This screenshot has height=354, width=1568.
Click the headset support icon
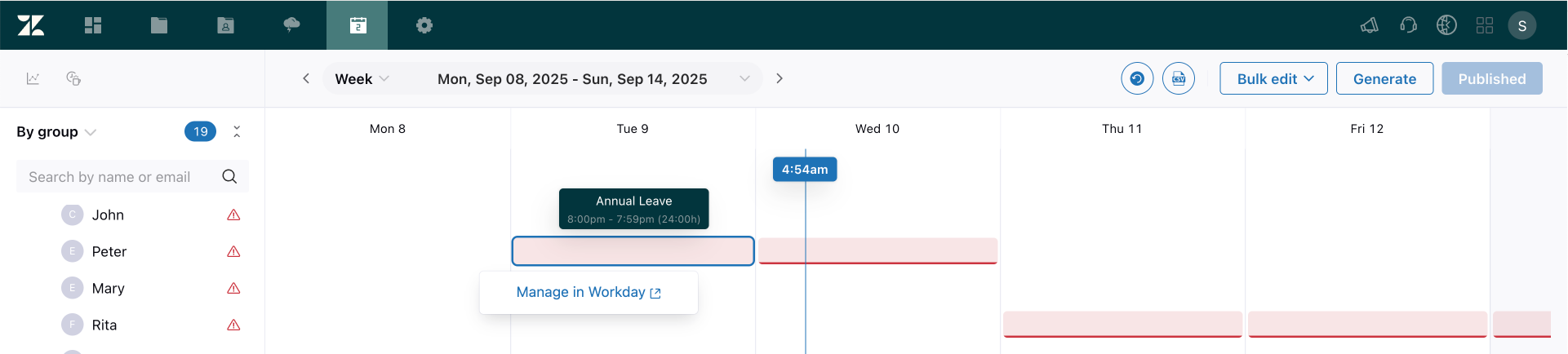pos(1408,25)
